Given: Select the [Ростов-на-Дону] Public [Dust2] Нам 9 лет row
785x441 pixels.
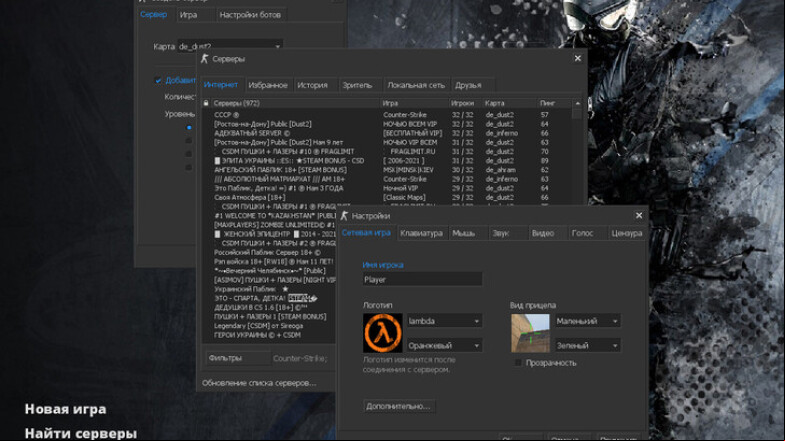Looking at the screenshot, I should click(x=388, y=142).
